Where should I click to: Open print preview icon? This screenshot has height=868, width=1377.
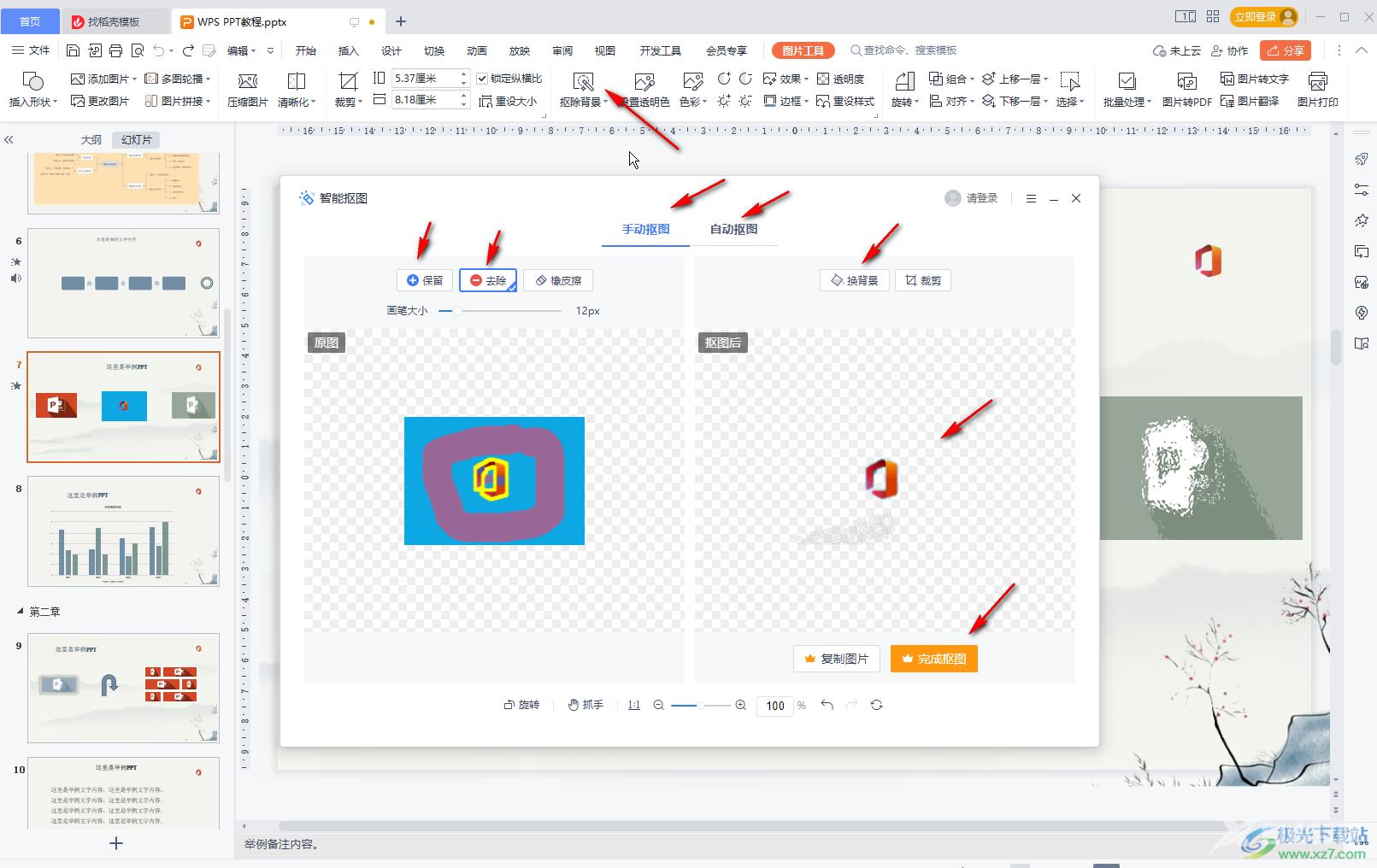[138, 50]
